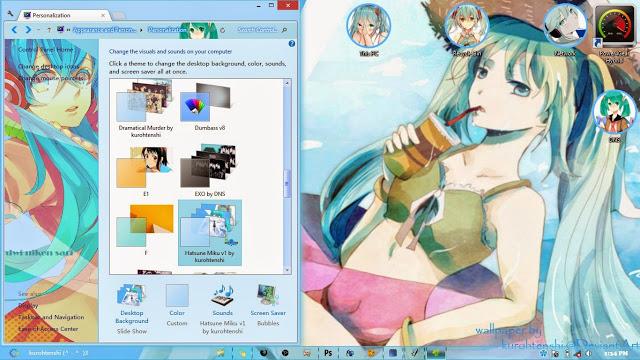Open Photoshop from the taskbar
The width and height of the screenshot is (640, 360).
point(328,353)
